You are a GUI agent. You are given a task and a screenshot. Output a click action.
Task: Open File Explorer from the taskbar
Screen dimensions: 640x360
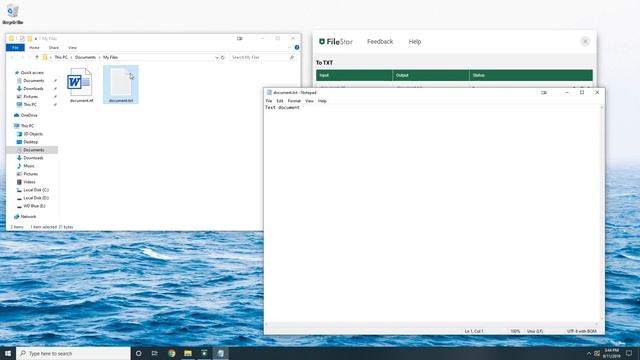188,353
